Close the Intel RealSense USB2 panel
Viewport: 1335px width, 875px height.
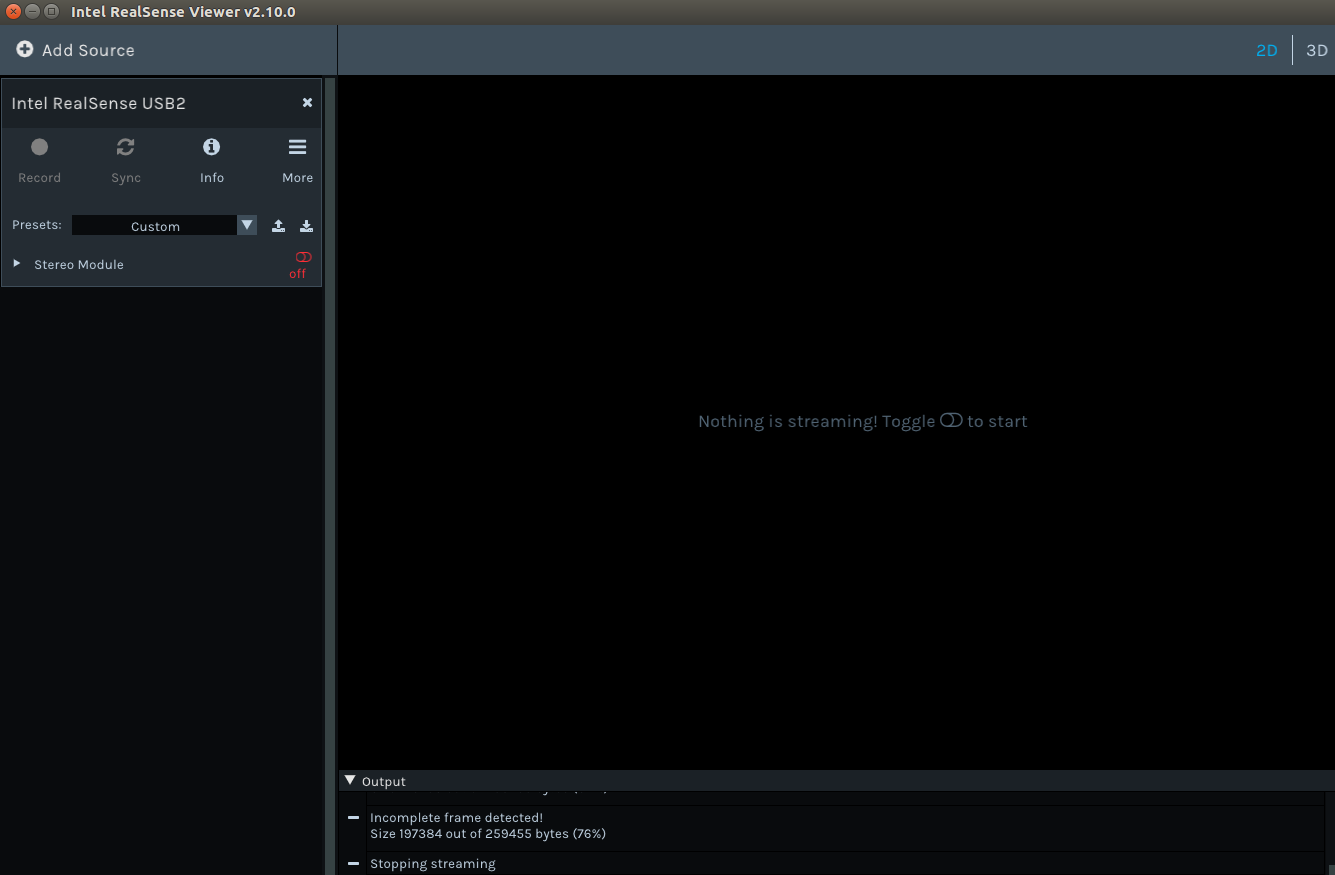307,102
